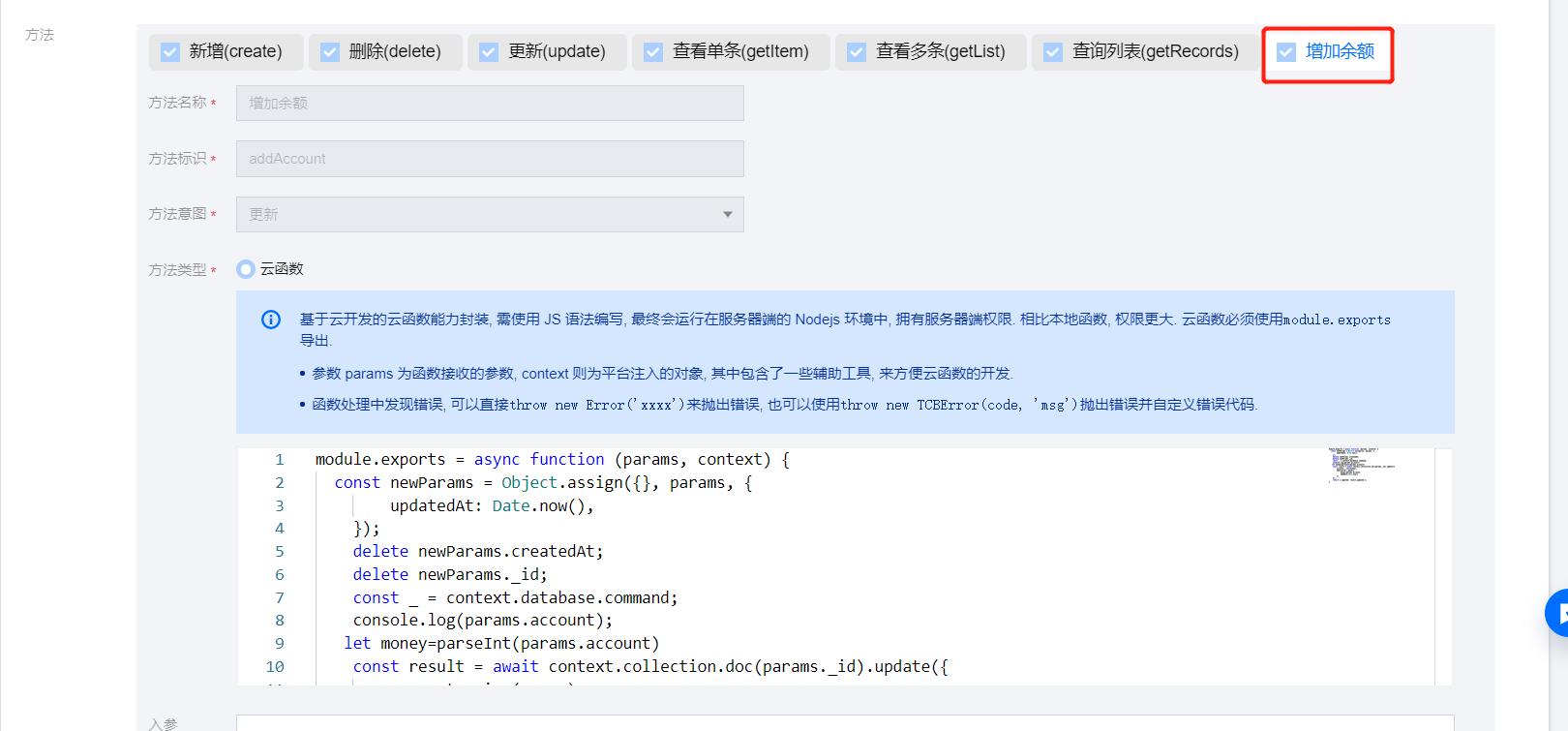Click the 方法名称 input field

(490, 103)
